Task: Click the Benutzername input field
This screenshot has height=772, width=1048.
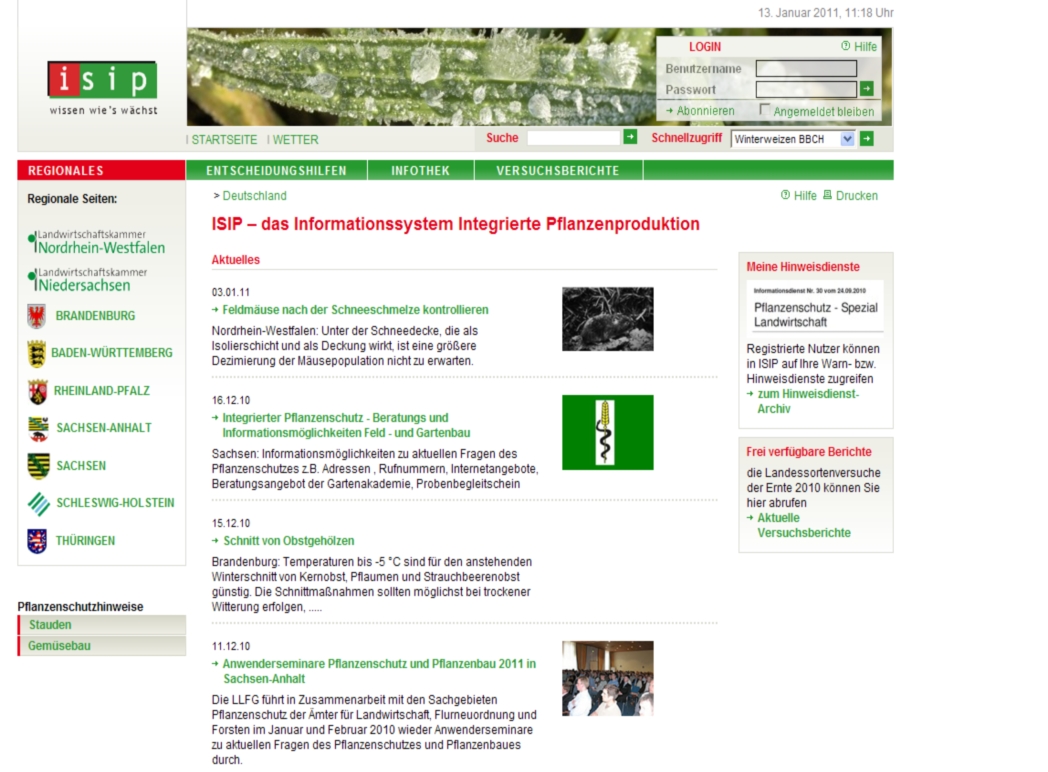Action: pyautogui.click(x=806, y=69)
